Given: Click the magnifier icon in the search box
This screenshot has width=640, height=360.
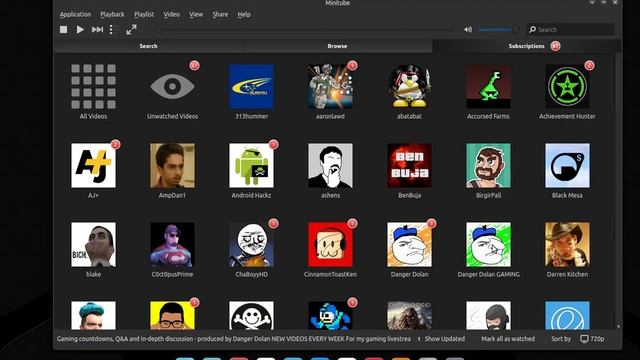Looking at the screenshot, I should tap(532, 29).
